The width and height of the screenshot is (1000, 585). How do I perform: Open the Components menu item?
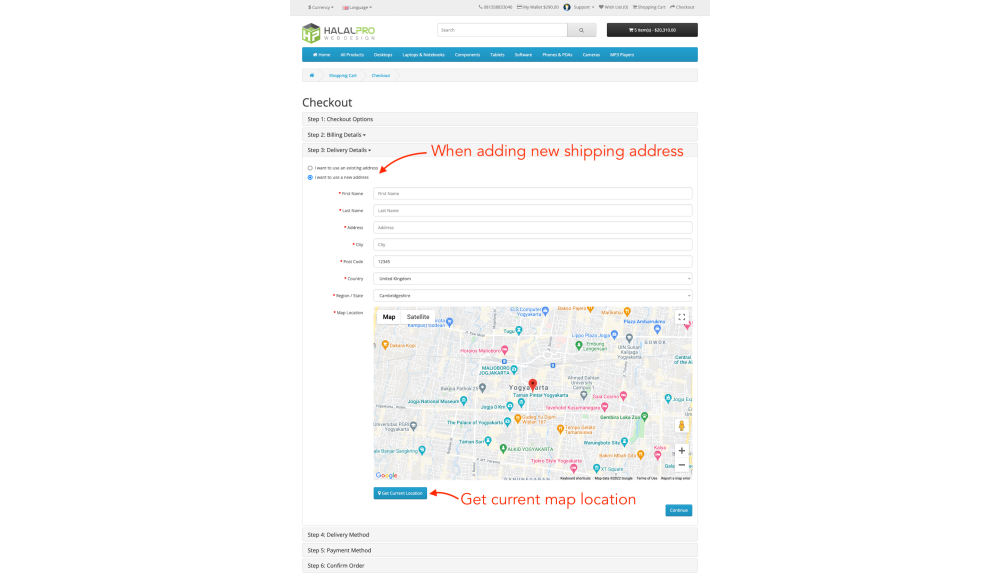(x=467, y=55)
